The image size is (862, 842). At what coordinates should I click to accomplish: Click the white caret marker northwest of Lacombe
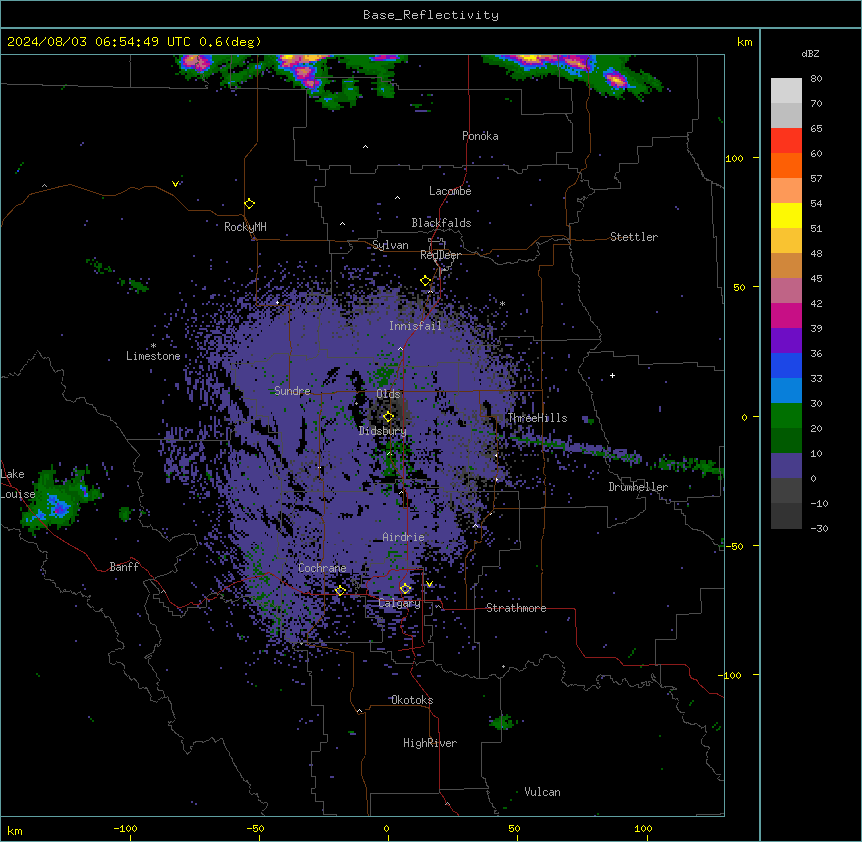pos(397,197)
